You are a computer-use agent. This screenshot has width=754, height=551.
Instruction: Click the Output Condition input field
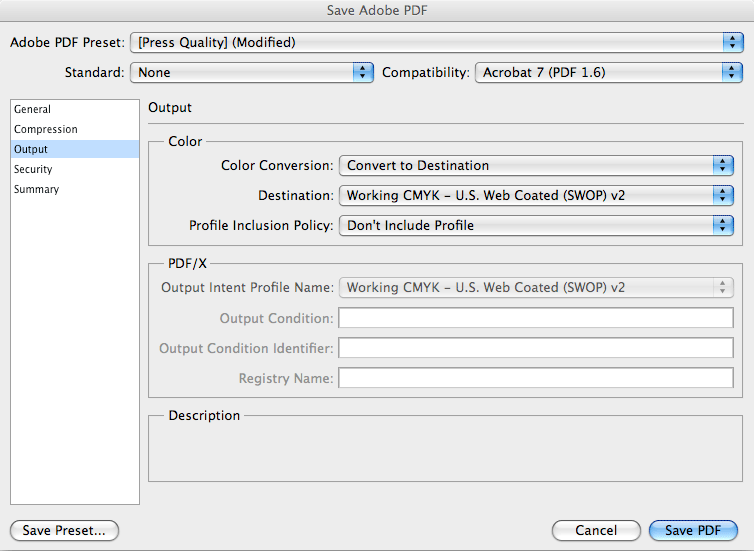(x=536, y=318)
